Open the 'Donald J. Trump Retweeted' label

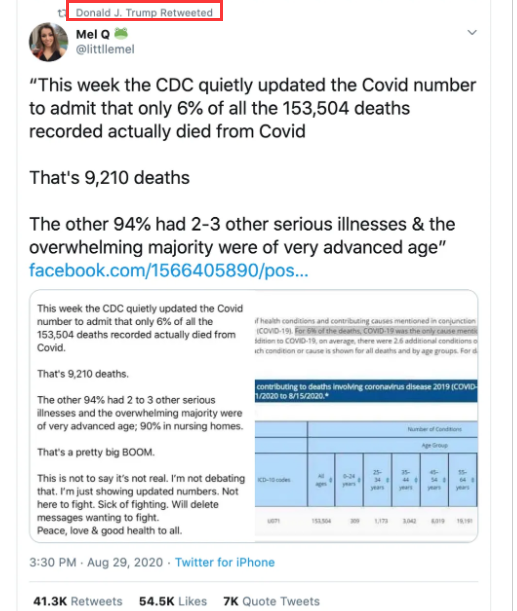(x=144, y=12)
